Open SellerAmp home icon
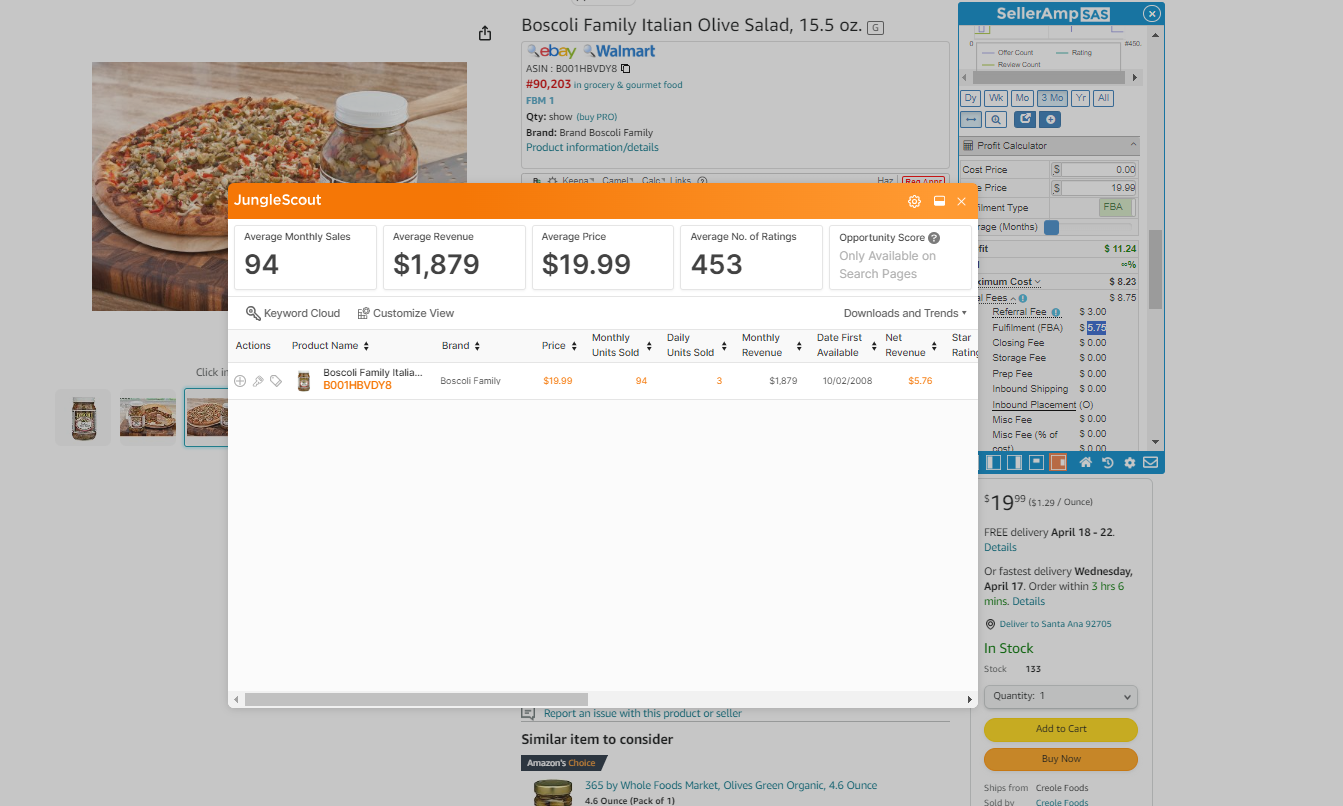 click(x=1085, y=463)
